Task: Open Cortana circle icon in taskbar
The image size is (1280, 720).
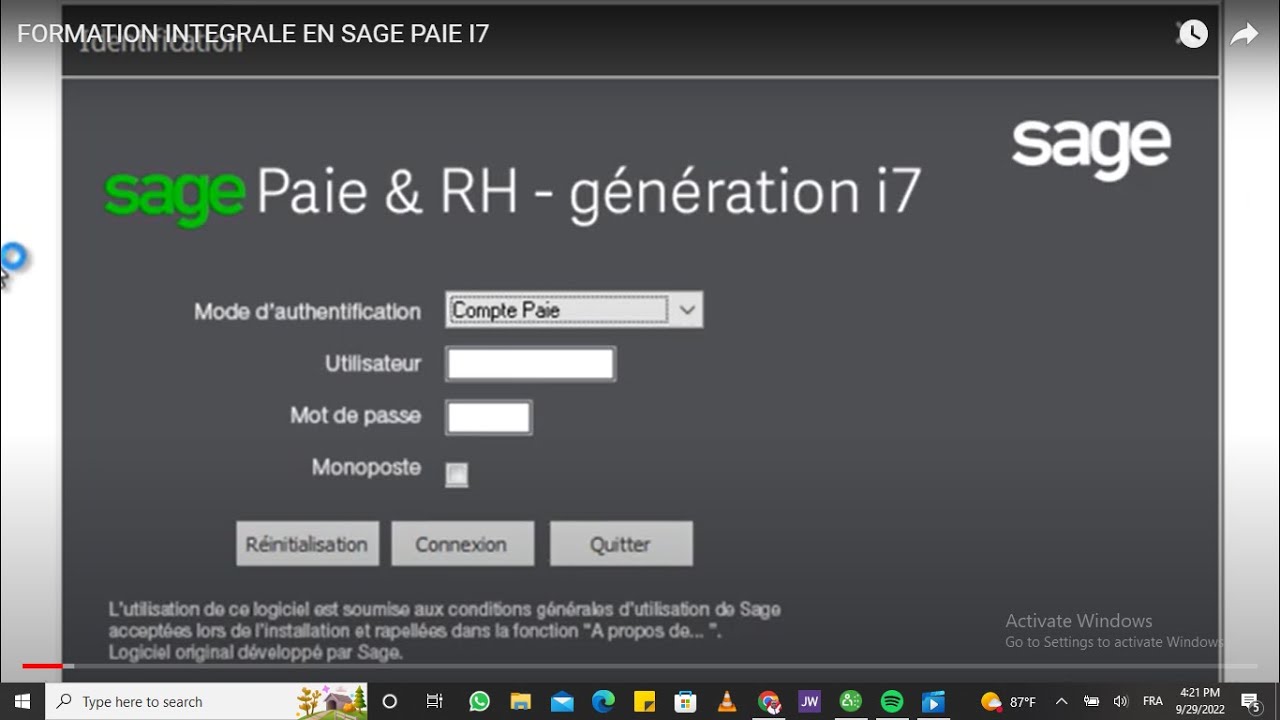Action: 390,701
